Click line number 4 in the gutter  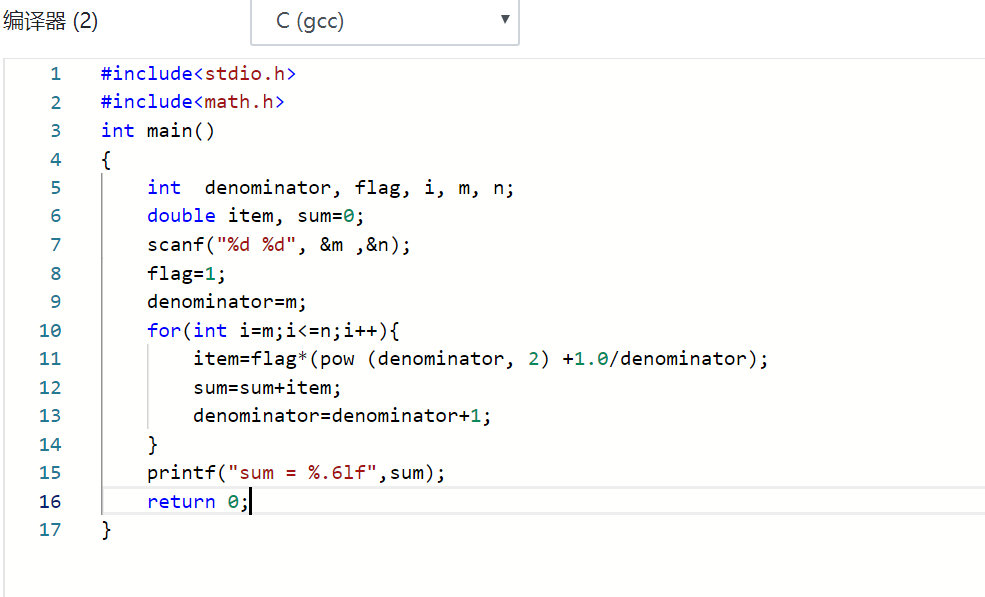pyautogui.click(x=56, y=160)
